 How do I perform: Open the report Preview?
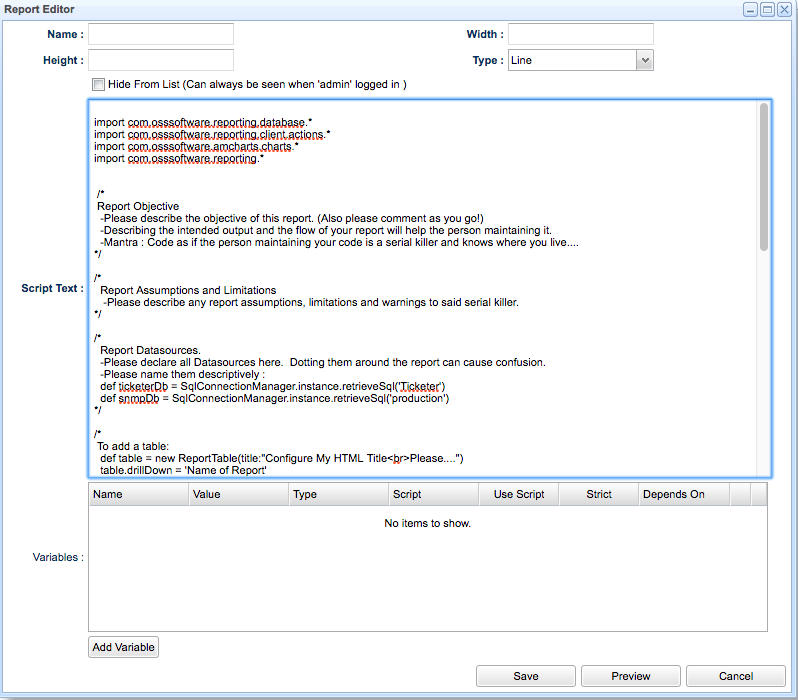pyautogui.click(x=630, y=676)
